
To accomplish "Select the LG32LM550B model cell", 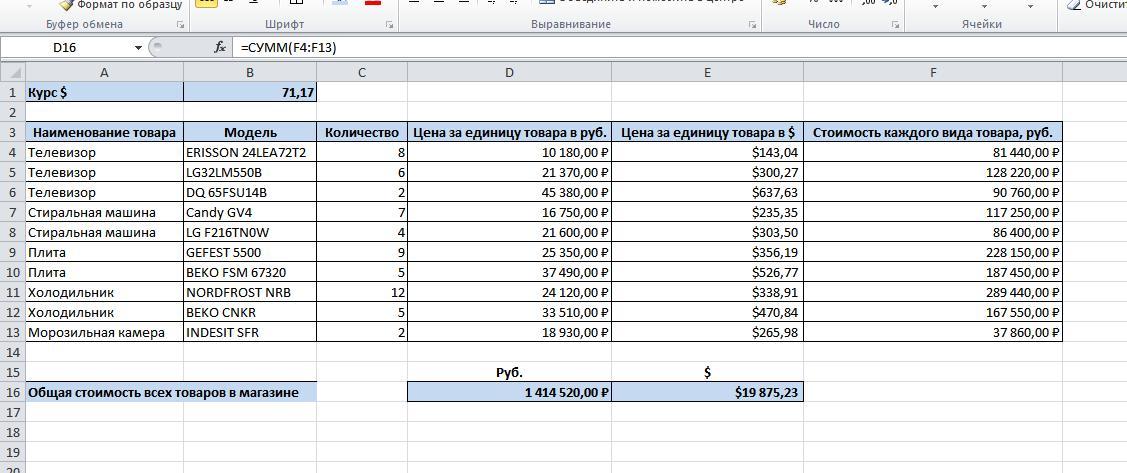I will click(250, 173).
